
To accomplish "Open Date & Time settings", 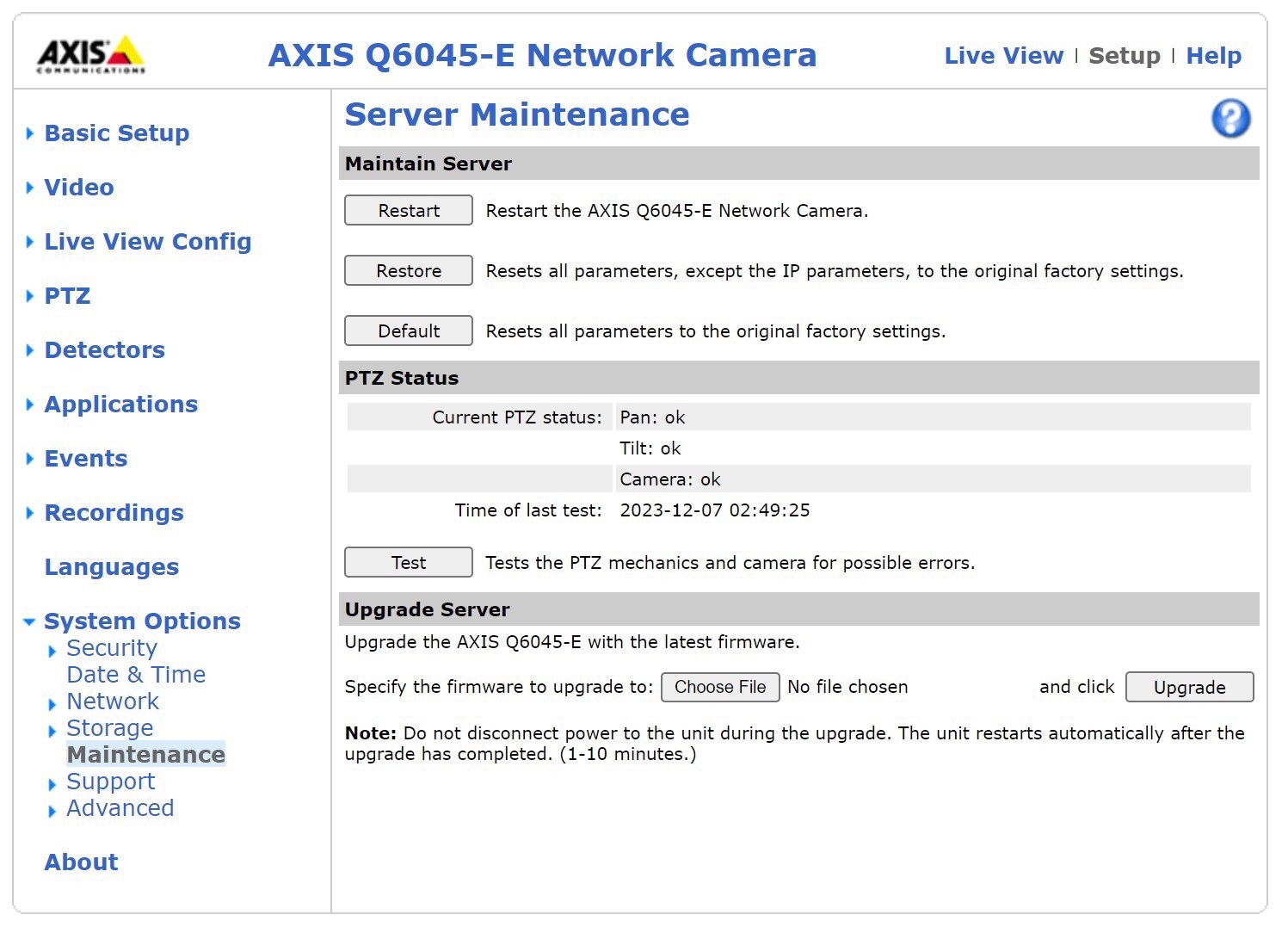I will 136,675.
